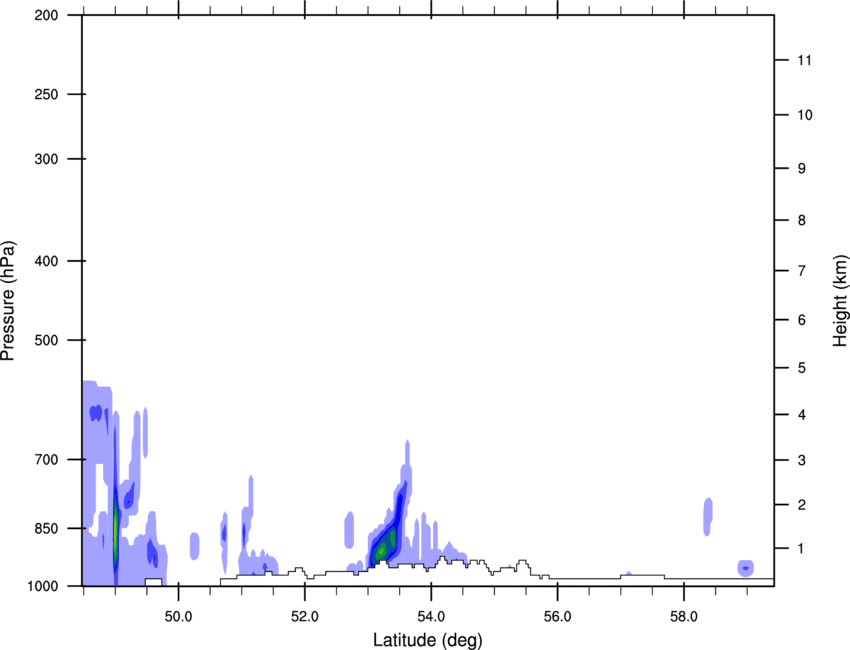Select the 500 pressure tick label
This screenshot has width=850, height=650.
(46, 340)
